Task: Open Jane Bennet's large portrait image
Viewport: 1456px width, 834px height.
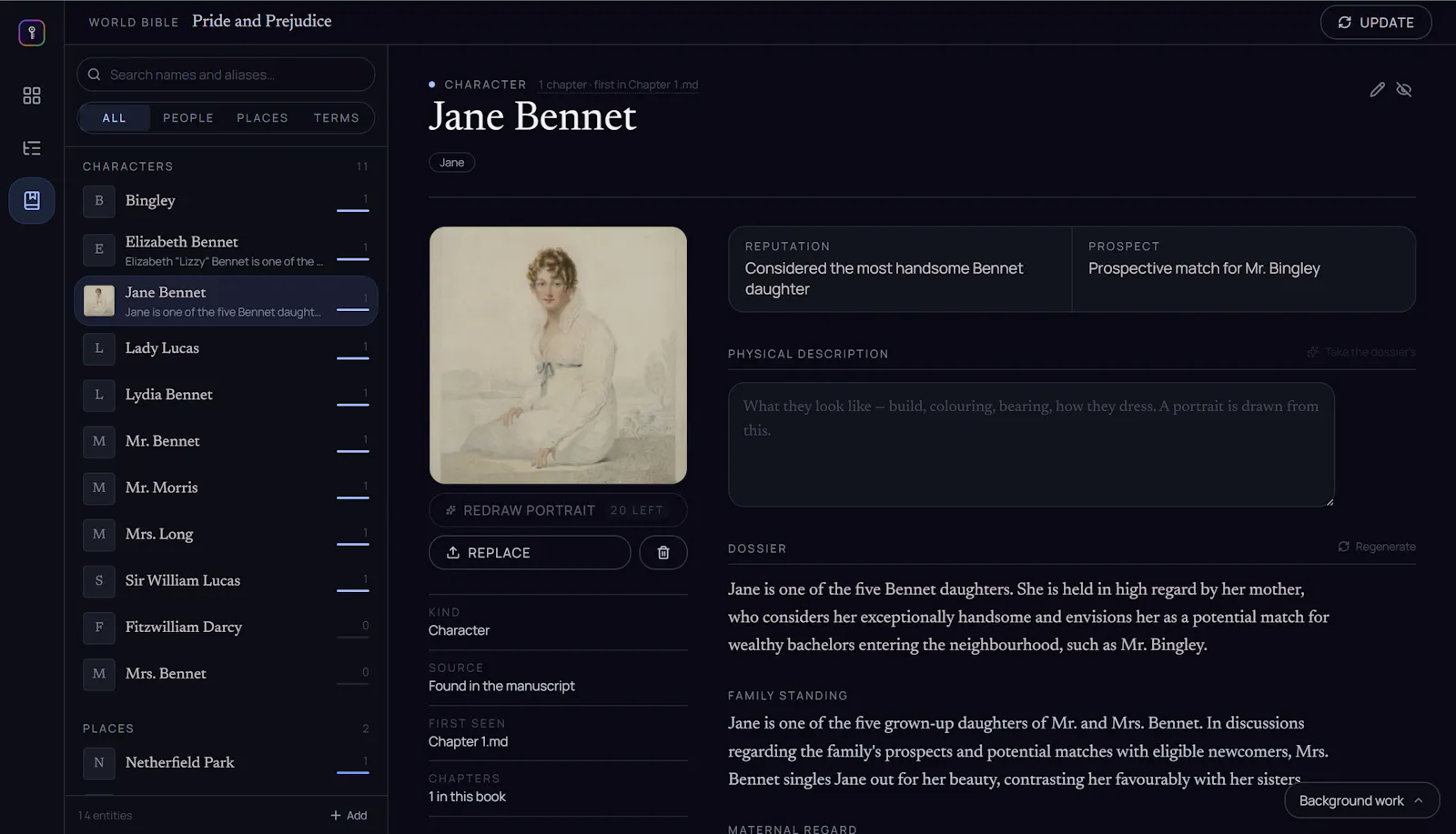Action: click(x=558, y=356)
